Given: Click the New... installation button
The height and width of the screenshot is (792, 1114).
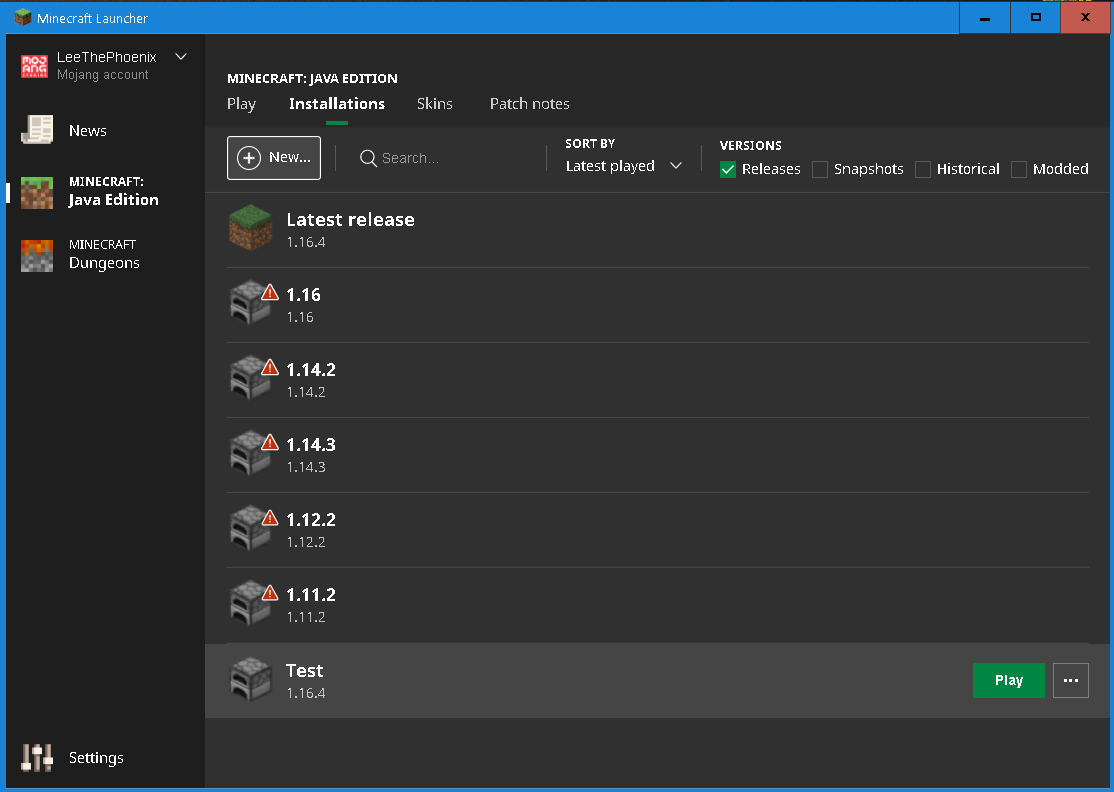Looking at the screenshot, I should click(274, 158).
